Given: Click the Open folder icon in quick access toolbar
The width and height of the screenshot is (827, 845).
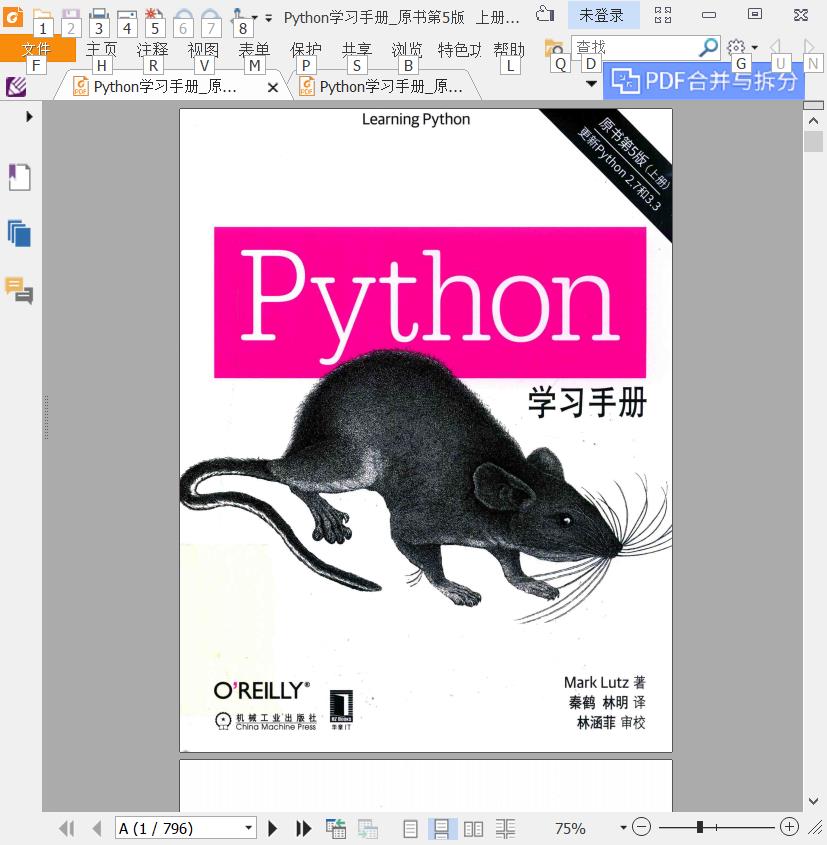Looking at the screenshot, I should [x=42, y=15].
